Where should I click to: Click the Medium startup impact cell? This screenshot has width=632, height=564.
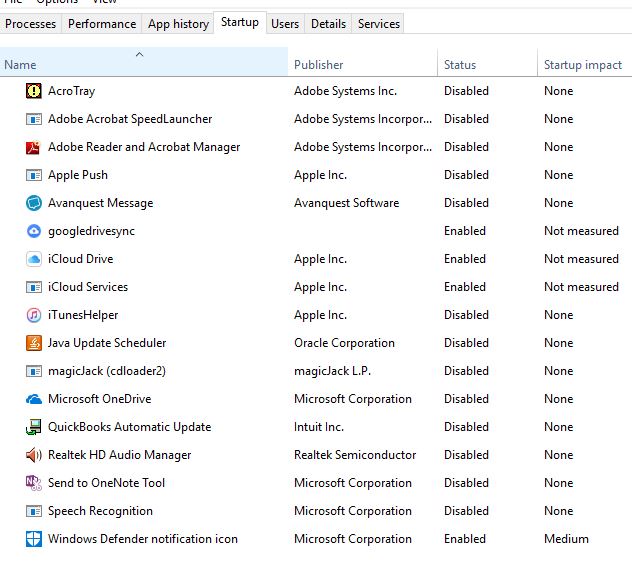tap(566, 539)
